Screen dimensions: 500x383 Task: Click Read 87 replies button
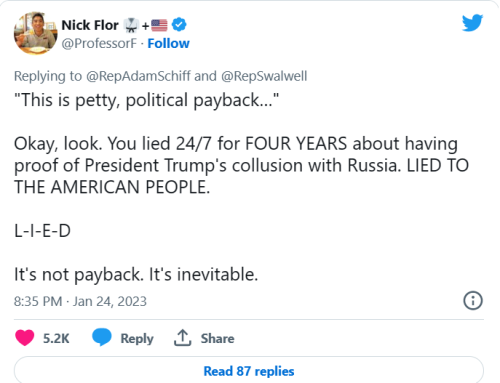pos(249,370)
